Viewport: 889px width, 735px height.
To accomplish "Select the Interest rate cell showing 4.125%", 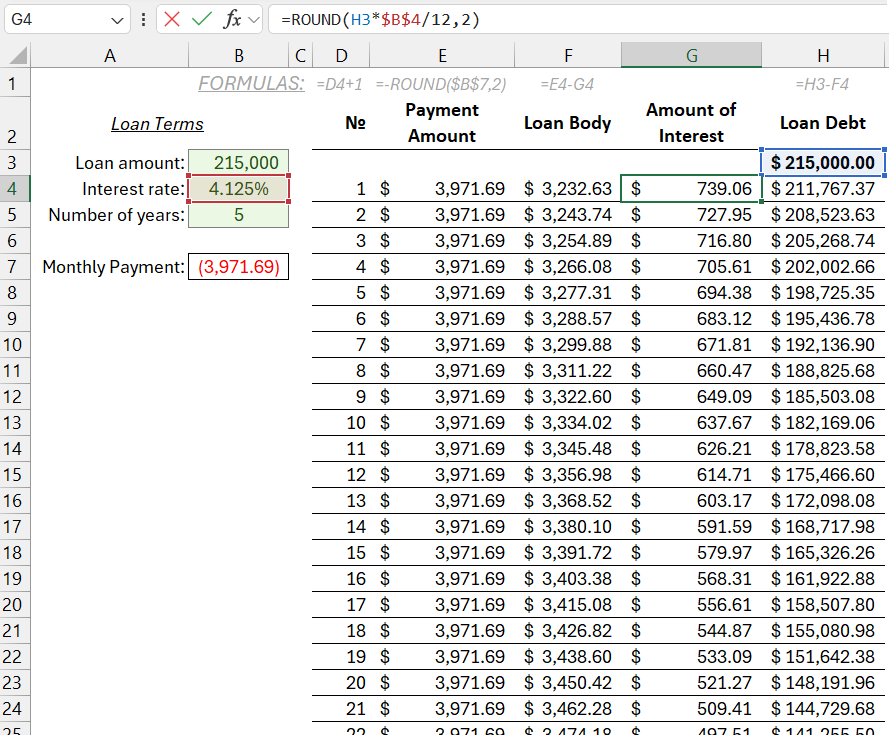I will tap(238, 189).
